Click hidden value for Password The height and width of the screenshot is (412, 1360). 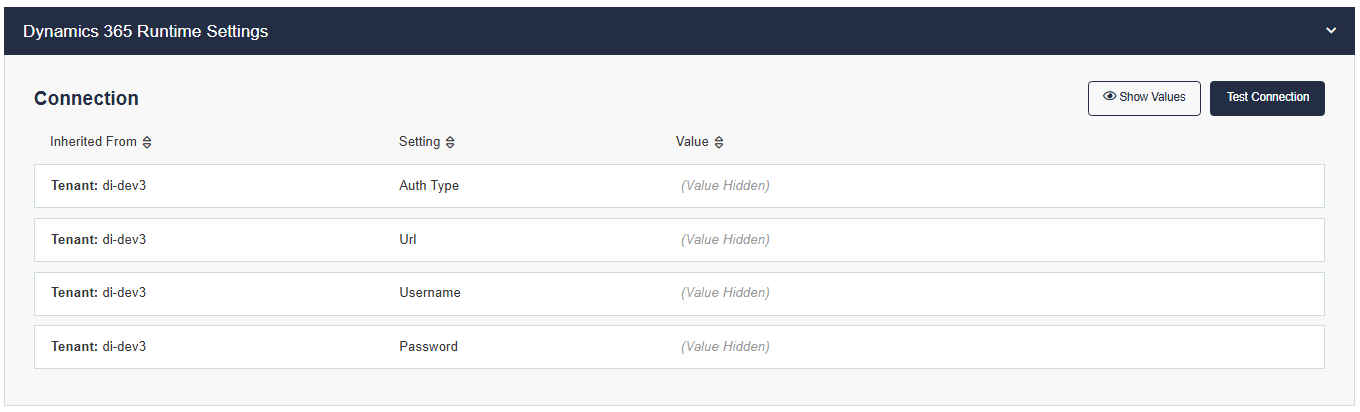pos(725,347)
